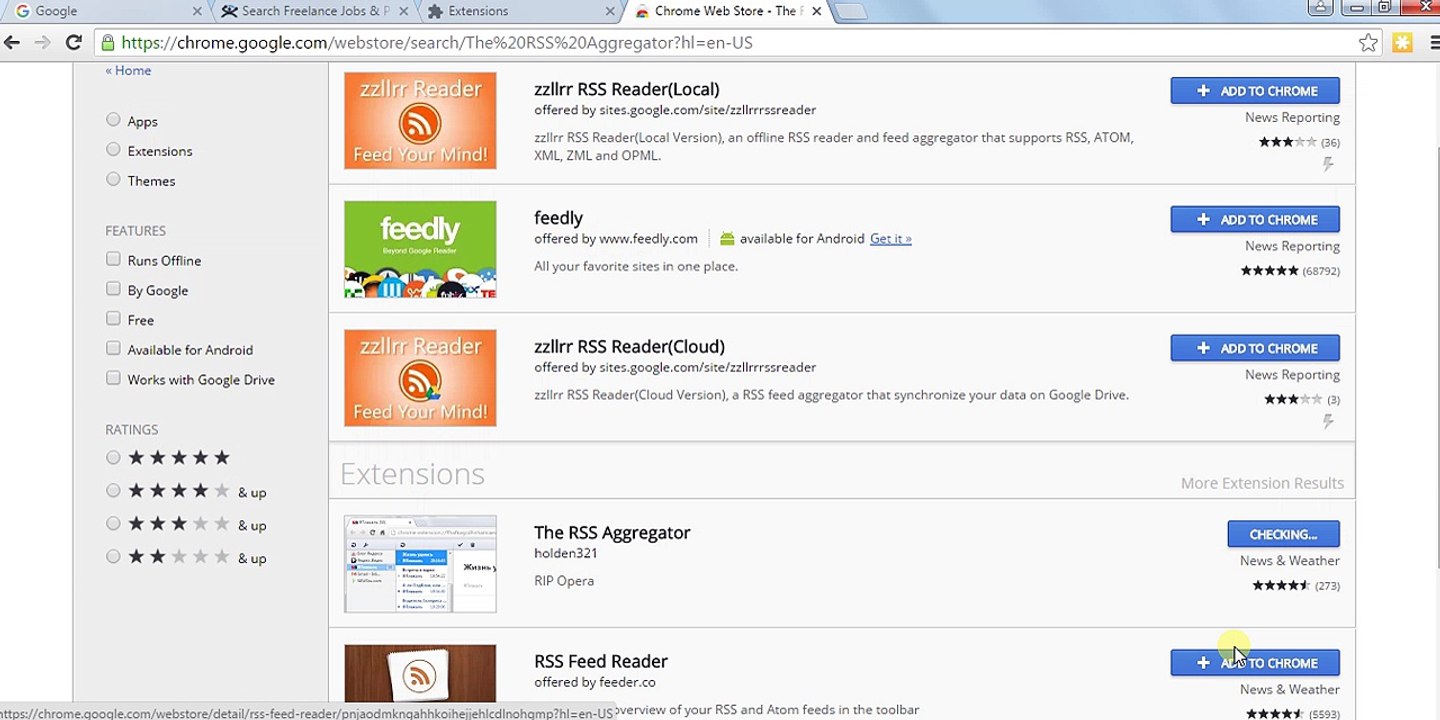Open the zzllrr RSS Reader(Local) thumbnail
The height and width of the screenshot is (720, 1440).
click(x=420, y=120)
